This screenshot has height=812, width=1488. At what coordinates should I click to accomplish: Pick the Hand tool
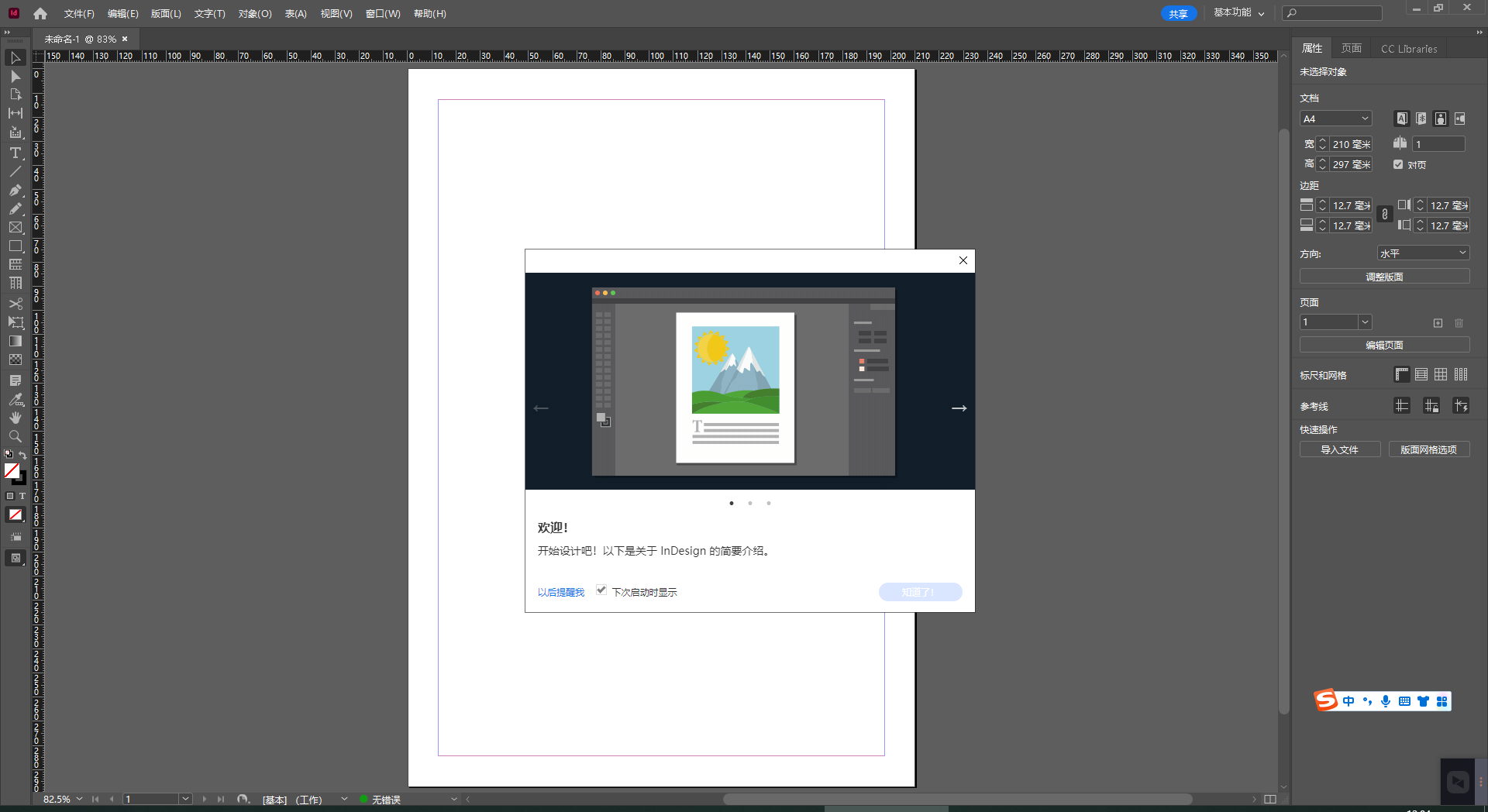point(15,418)
